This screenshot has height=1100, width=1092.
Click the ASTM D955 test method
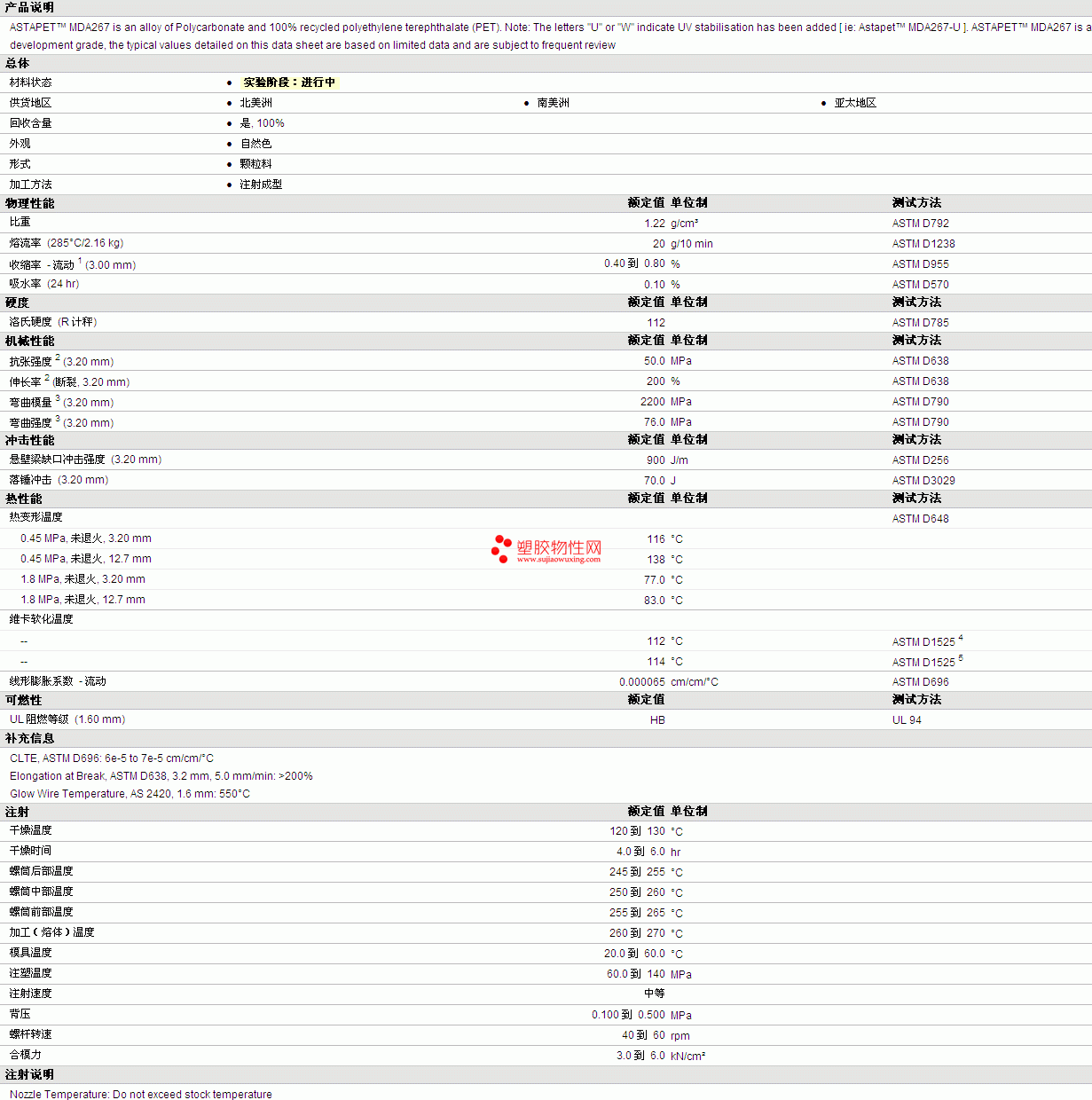(x=920, y=264)
